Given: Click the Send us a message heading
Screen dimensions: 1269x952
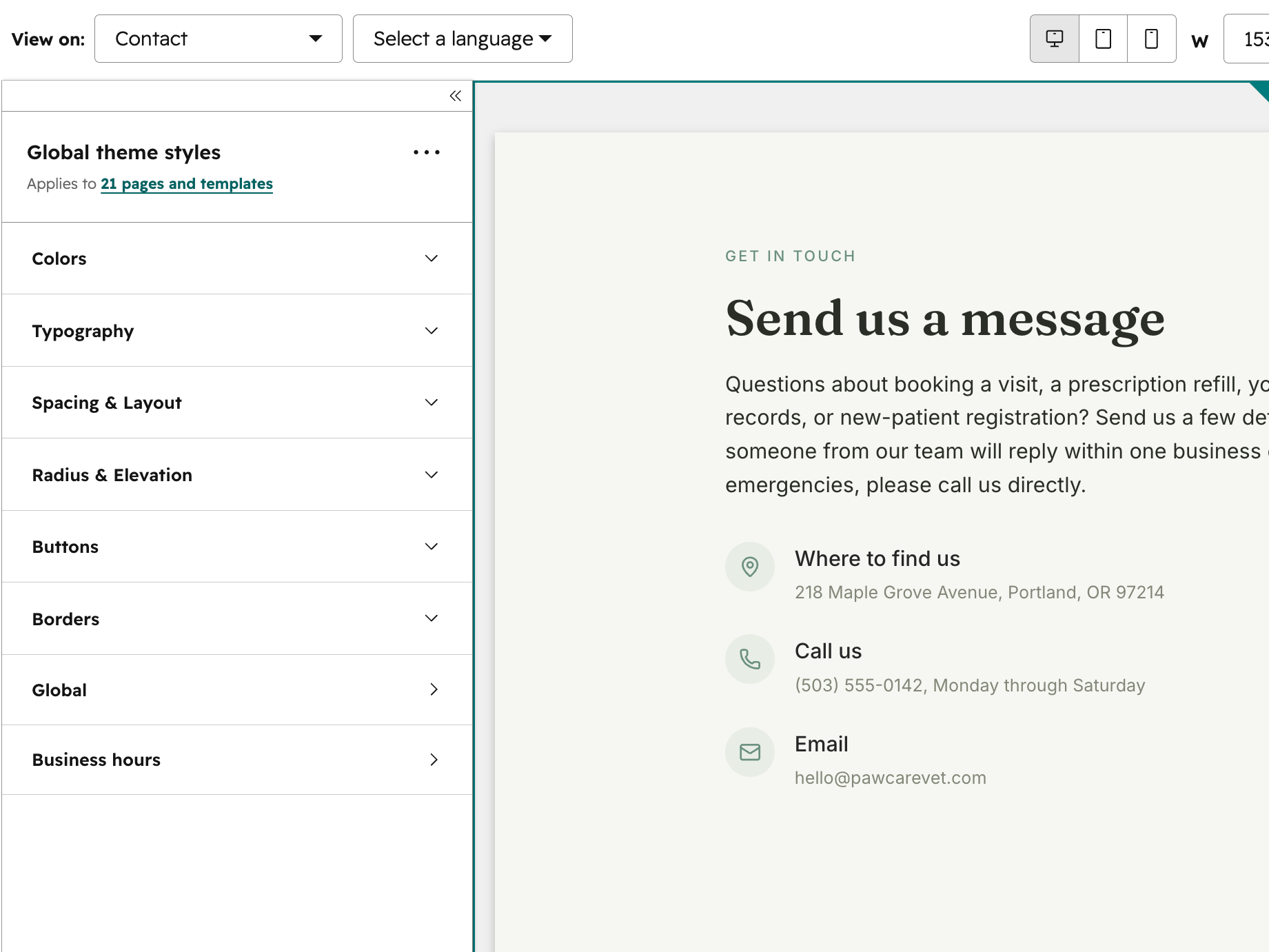Looking at the screenshot, I should pos(945,320).
